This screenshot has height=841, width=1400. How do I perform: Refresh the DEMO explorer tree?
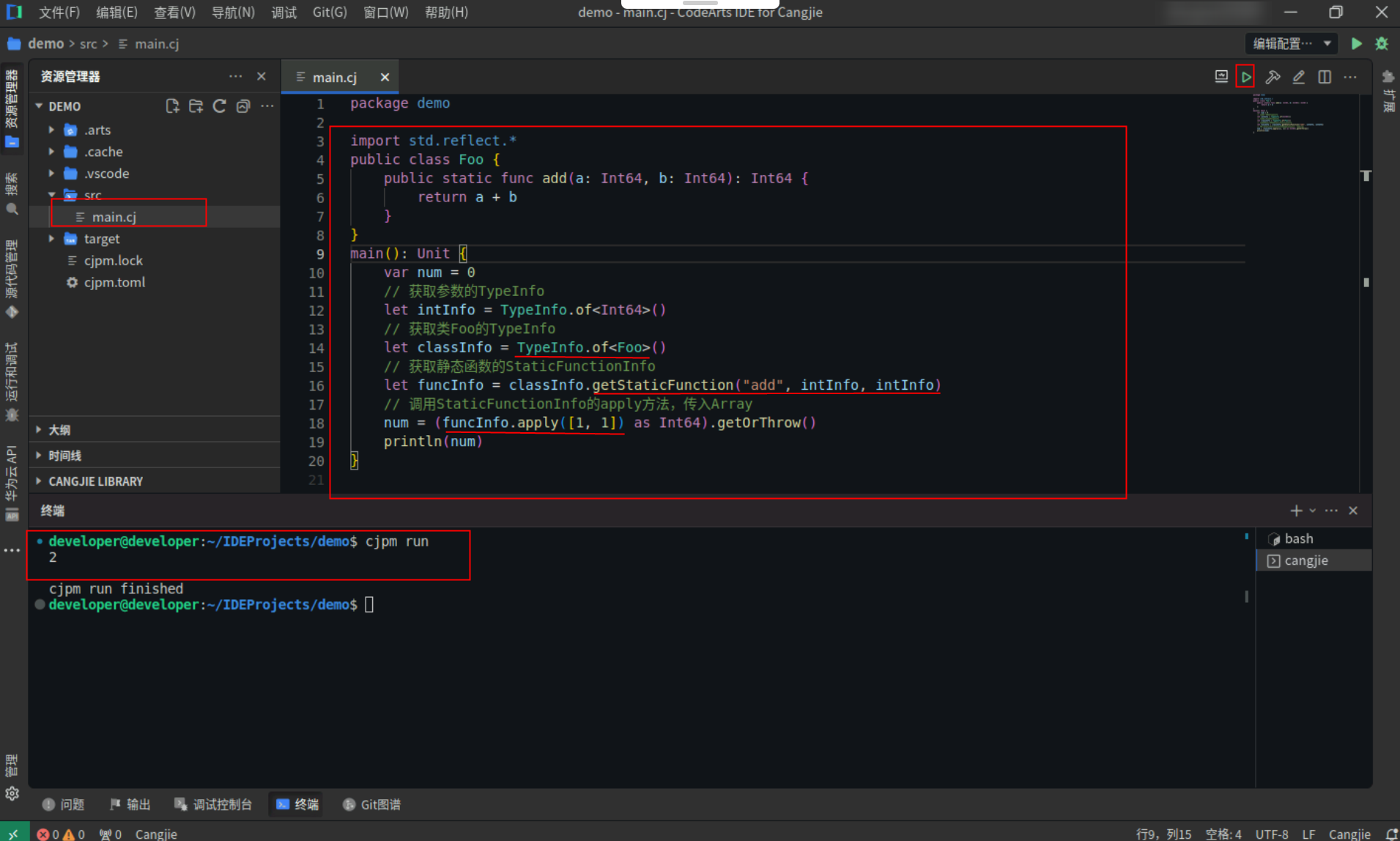(x=219, y=106)
